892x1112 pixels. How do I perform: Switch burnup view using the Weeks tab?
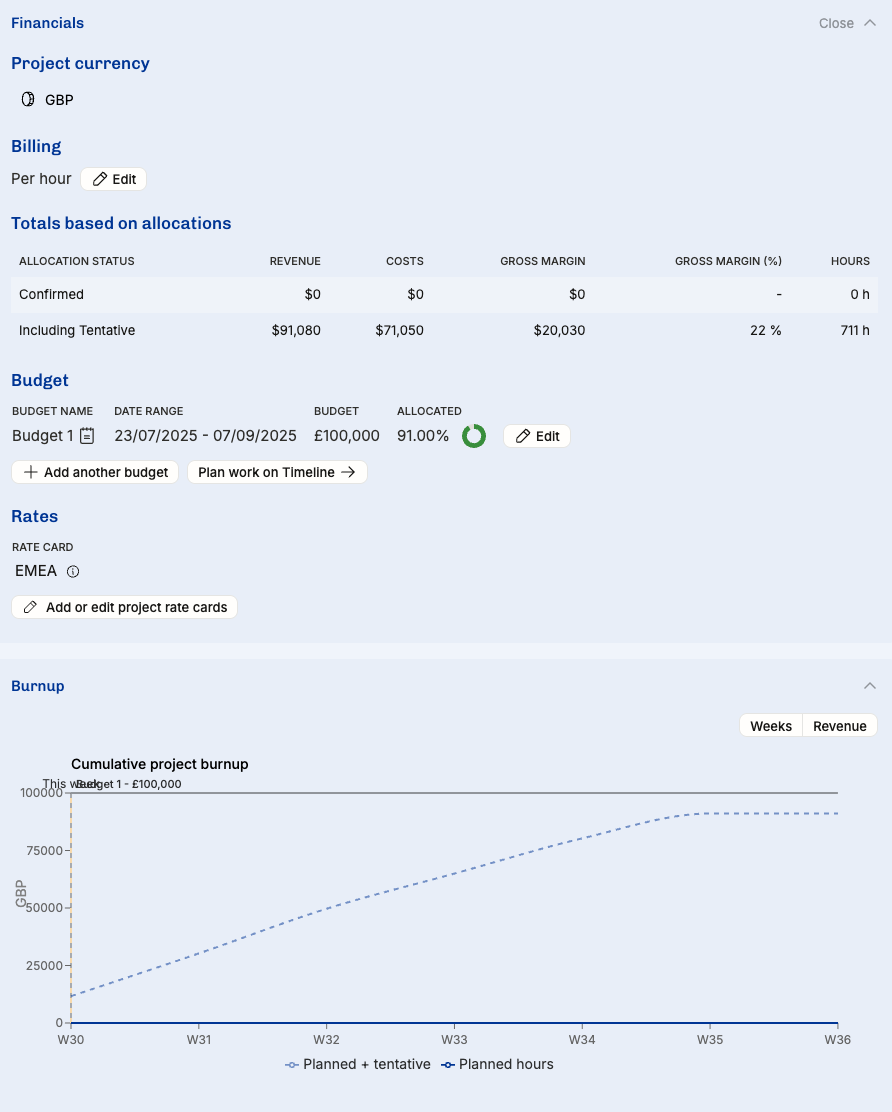pyautogui.click(x=771, y=726)
